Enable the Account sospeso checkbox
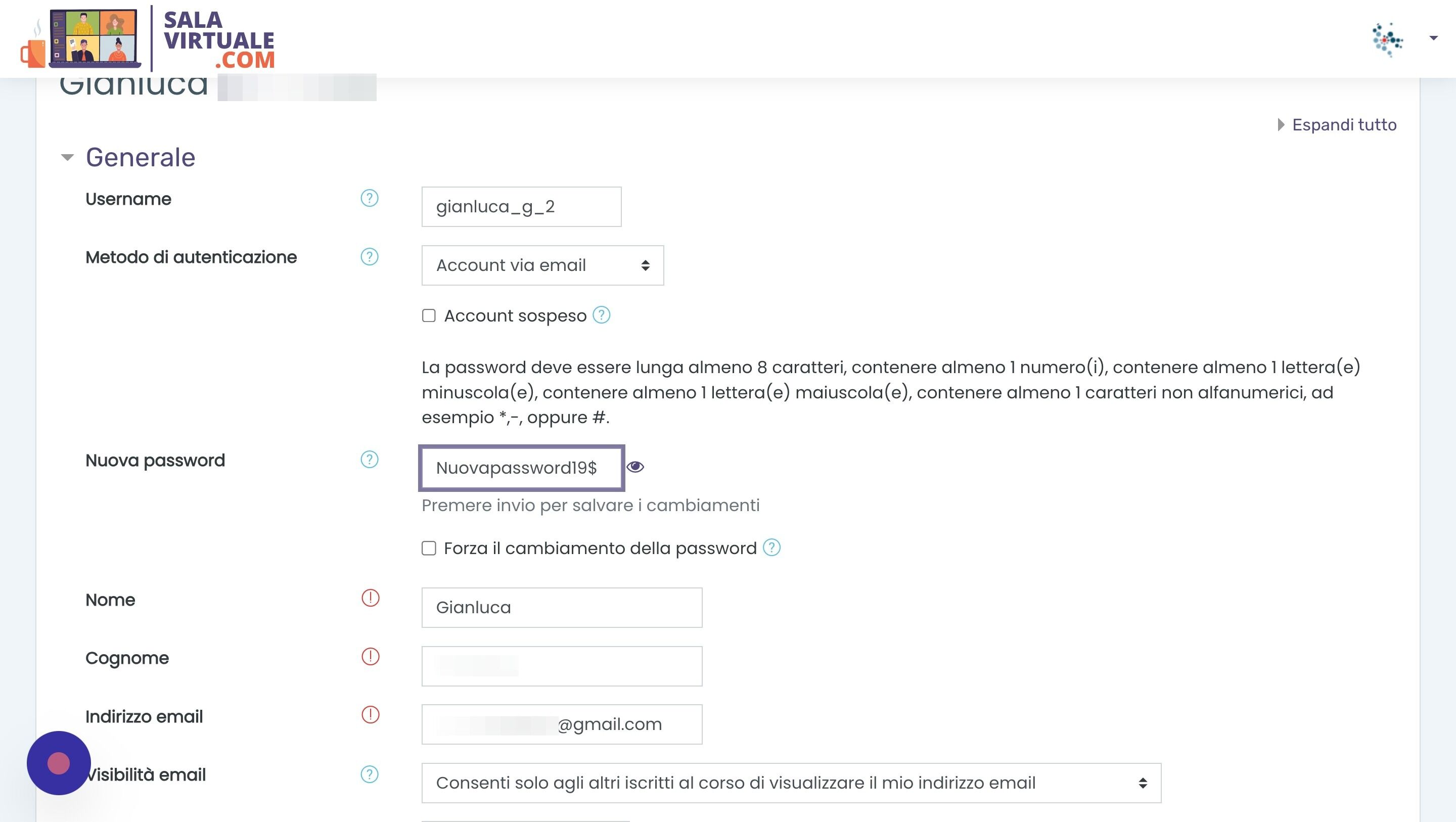1456x822 pixels. point(429,315)
